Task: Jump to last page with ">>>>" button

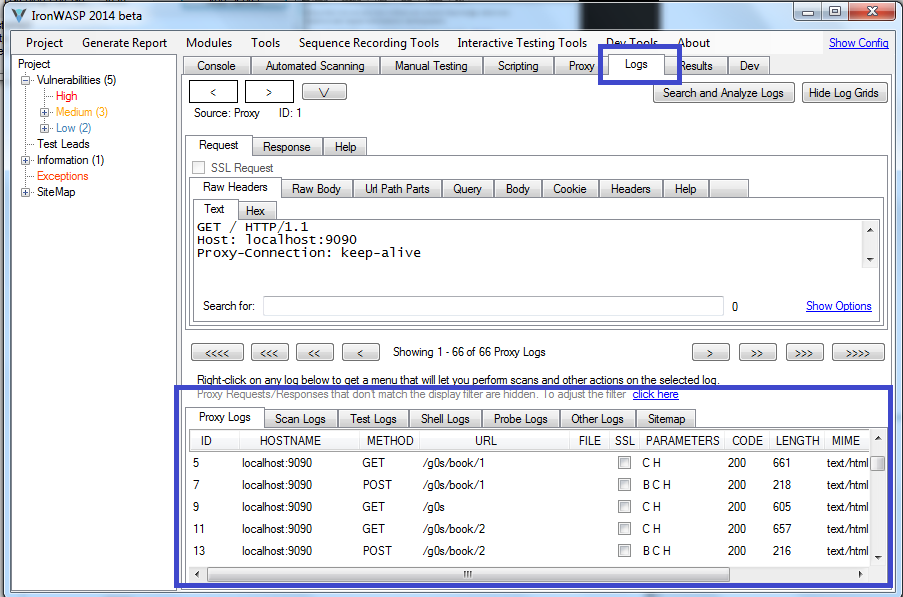Action: click(x=858, y=352)
